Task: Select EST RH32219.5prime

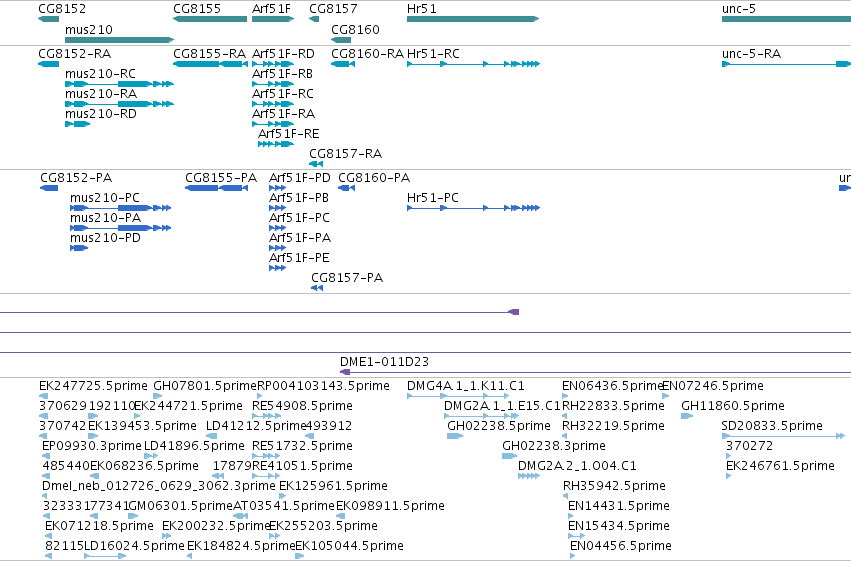Action: tap(613, 426)
